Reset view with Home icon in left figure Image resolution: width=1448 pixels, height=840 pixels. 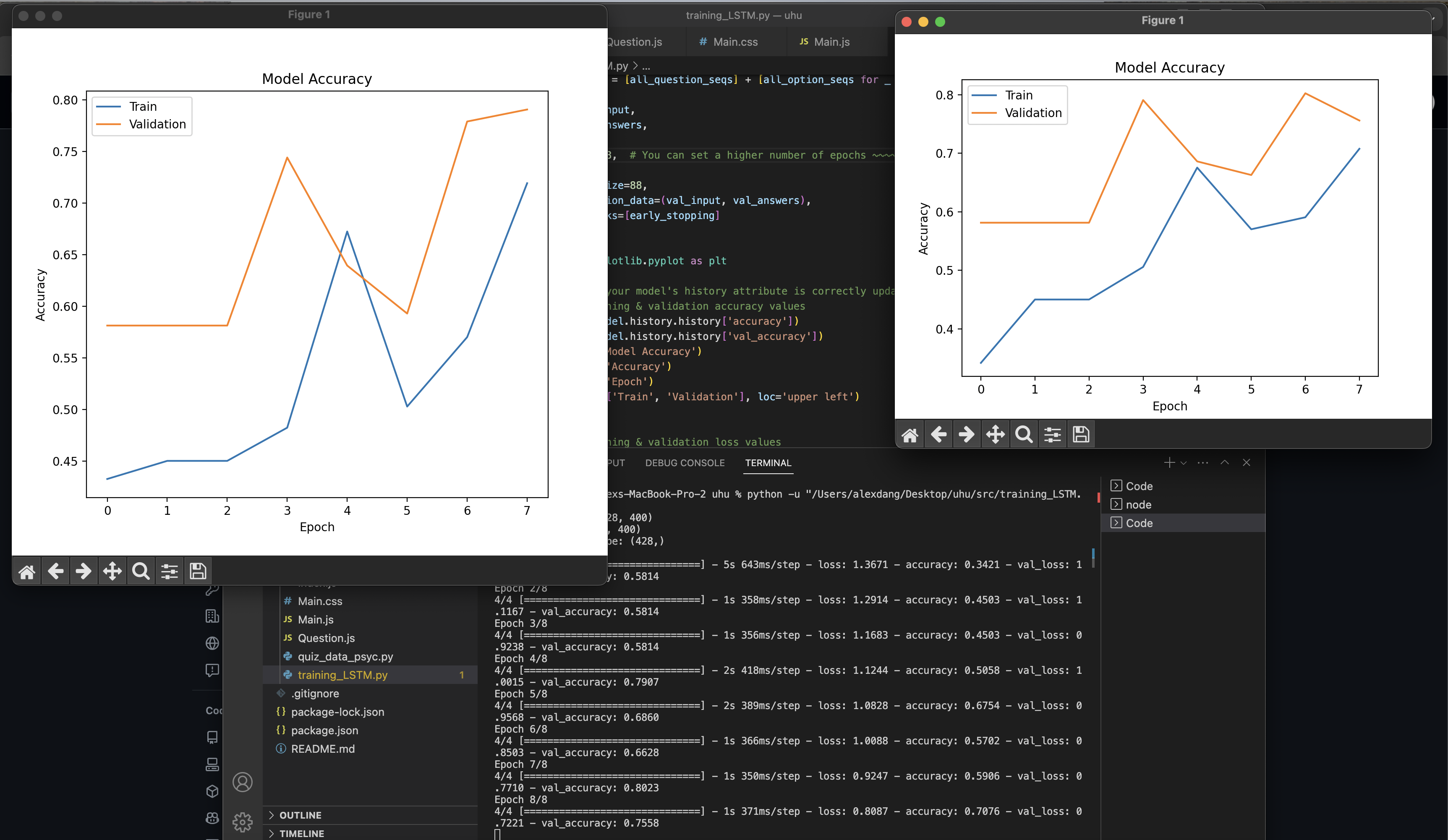coord(27,571)
